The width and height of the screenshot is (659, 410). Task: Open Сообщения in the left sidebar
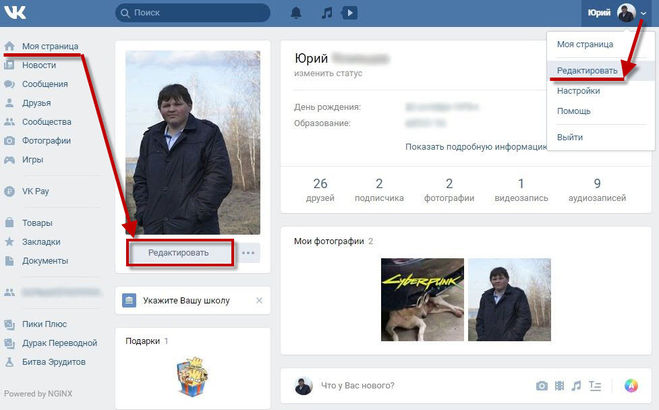[x=44, y=84]
